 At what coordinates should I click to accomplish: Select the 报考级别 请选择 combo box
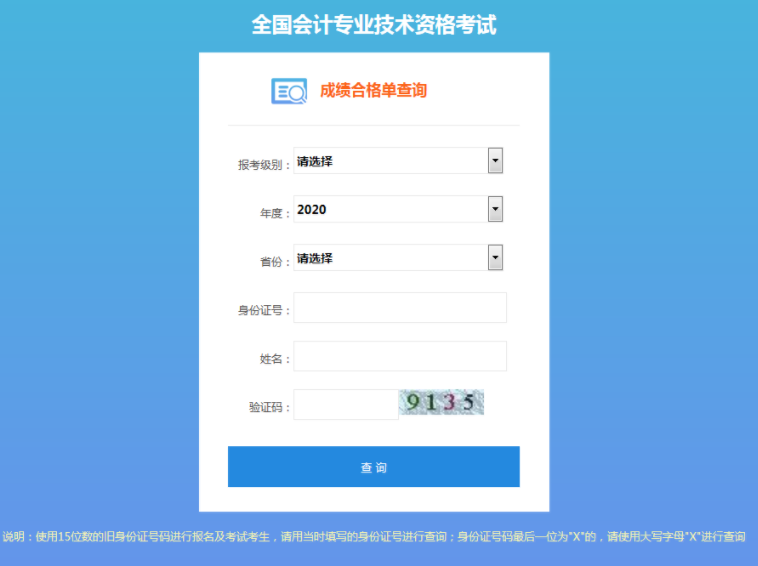click(x=398, y=160)
